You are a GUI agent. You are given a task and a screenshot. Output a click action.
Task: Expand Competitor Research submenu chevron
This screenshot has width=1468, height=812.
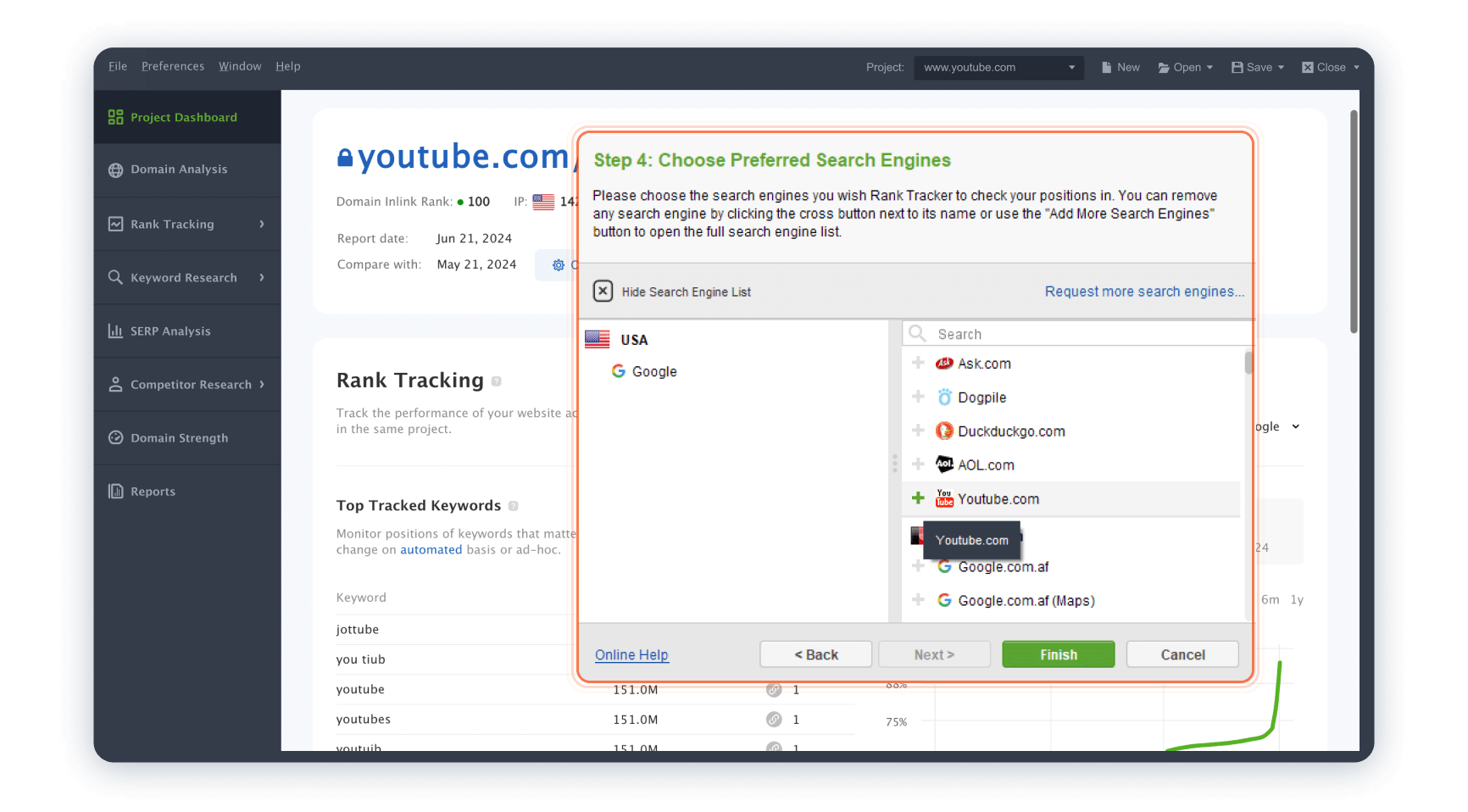262,384
